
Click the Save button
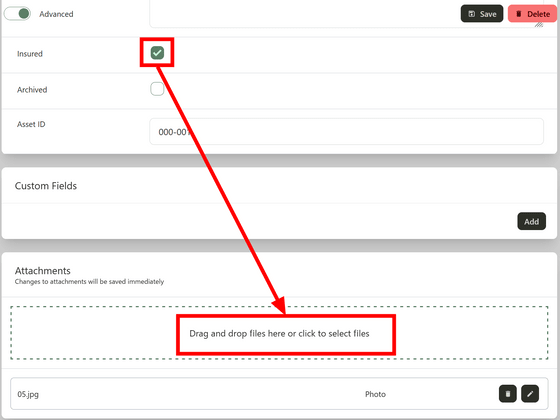tap(482, 14)
